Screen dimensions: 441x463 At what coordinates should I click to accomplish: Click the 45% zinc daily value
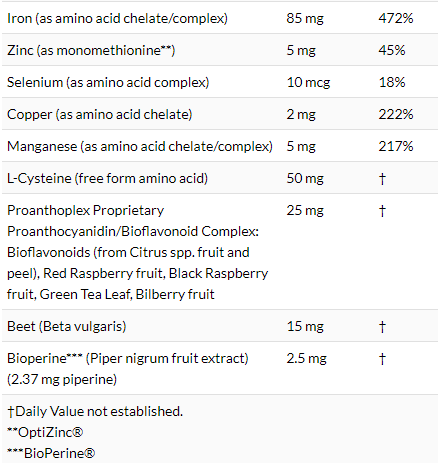point(392,50)
